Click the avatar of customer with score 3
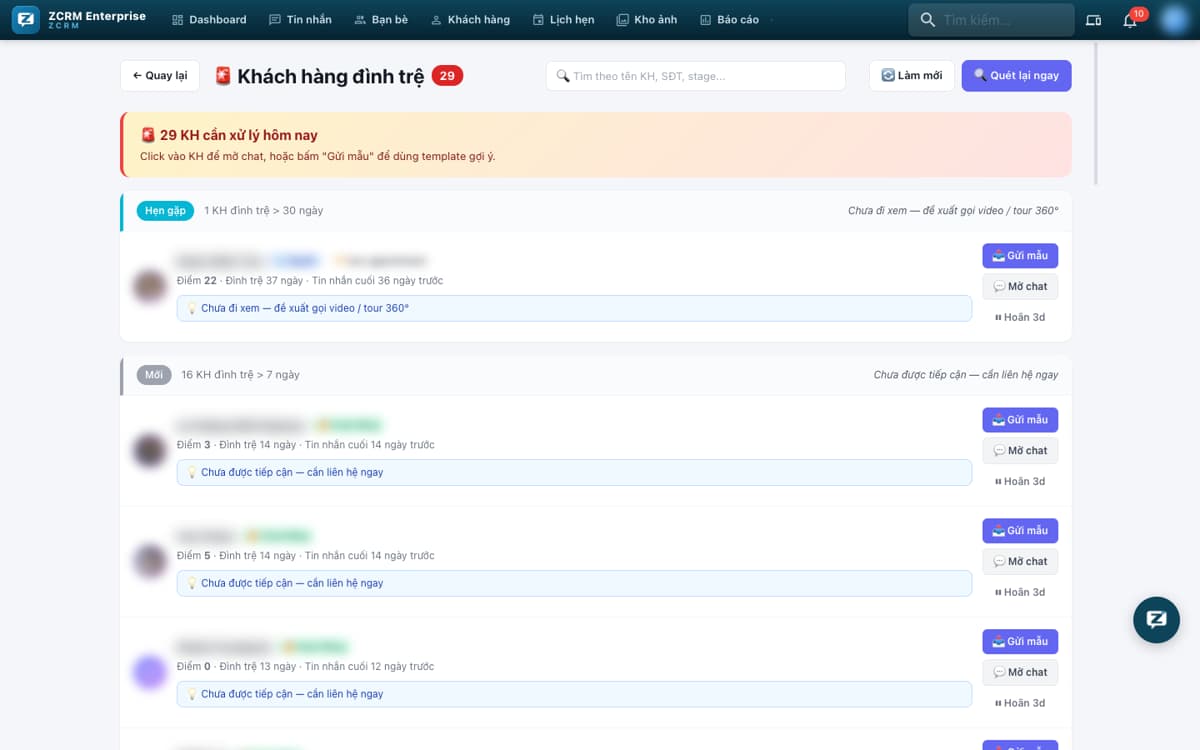 tap(150, 451)
